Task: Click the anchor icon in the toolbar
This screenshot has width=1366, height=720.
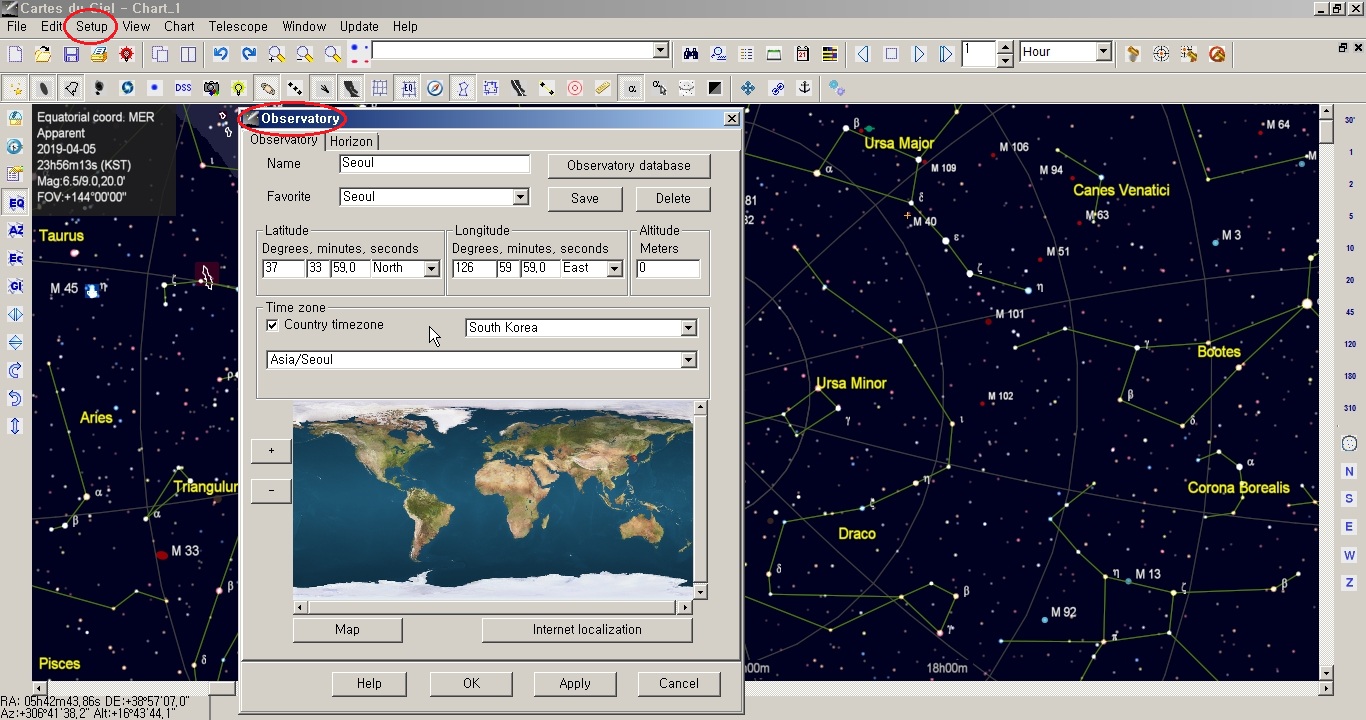Action: point(803,89)
